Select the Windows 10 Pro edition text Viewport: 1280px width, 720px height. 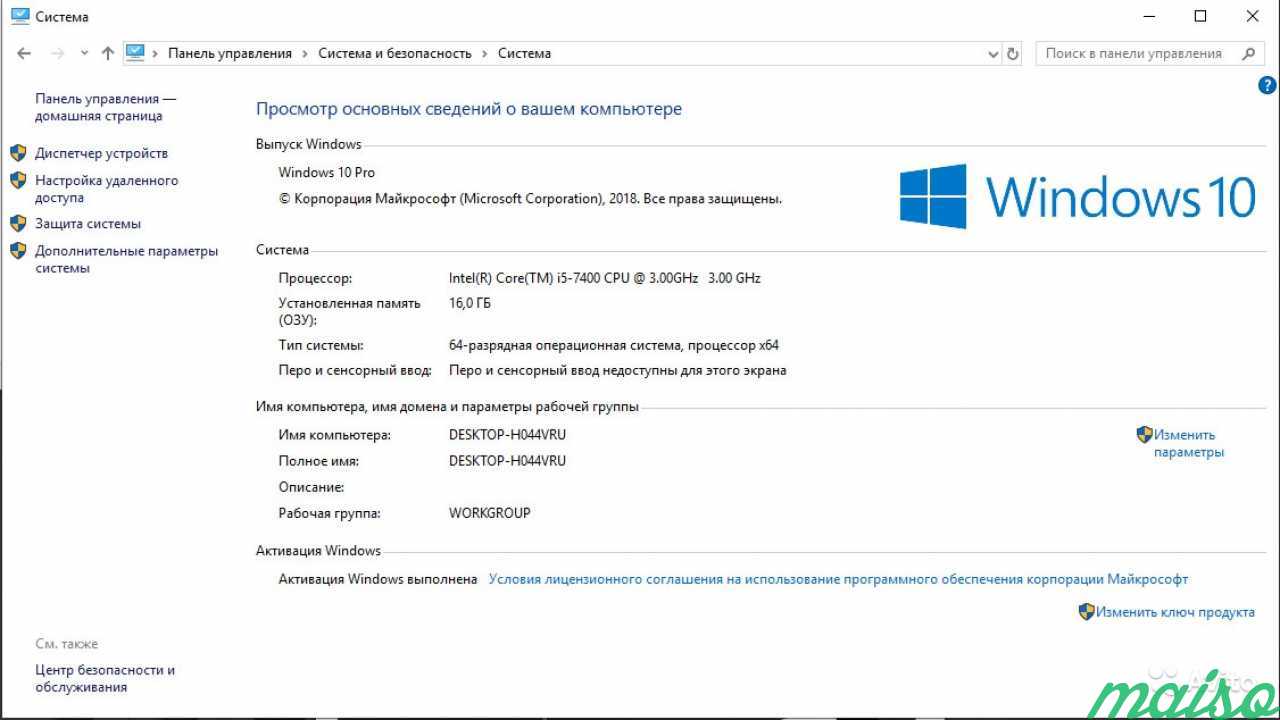click(327, 173)
